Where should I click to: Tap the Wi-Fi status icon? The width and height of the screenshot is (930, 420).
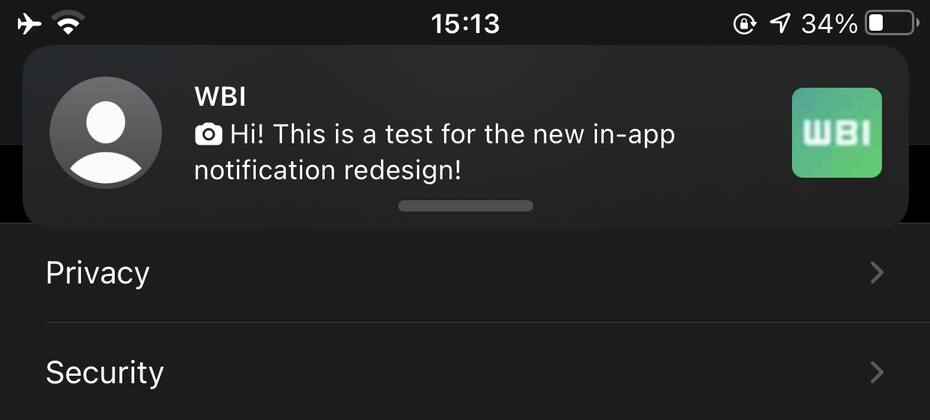[x=68, y=24]
